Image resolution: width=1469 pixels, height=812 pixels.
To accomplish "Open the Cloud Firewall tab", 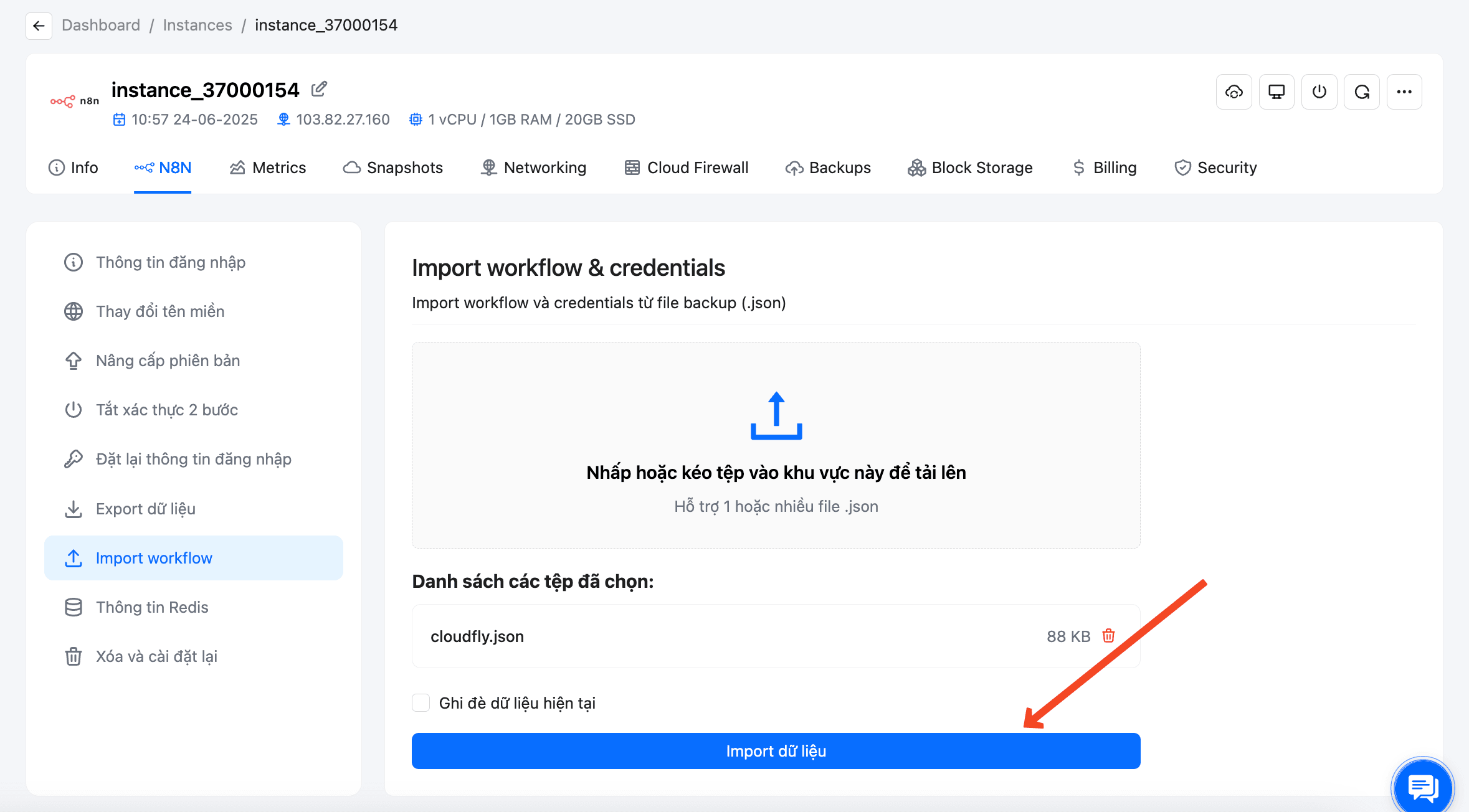I will pos(687,168).
